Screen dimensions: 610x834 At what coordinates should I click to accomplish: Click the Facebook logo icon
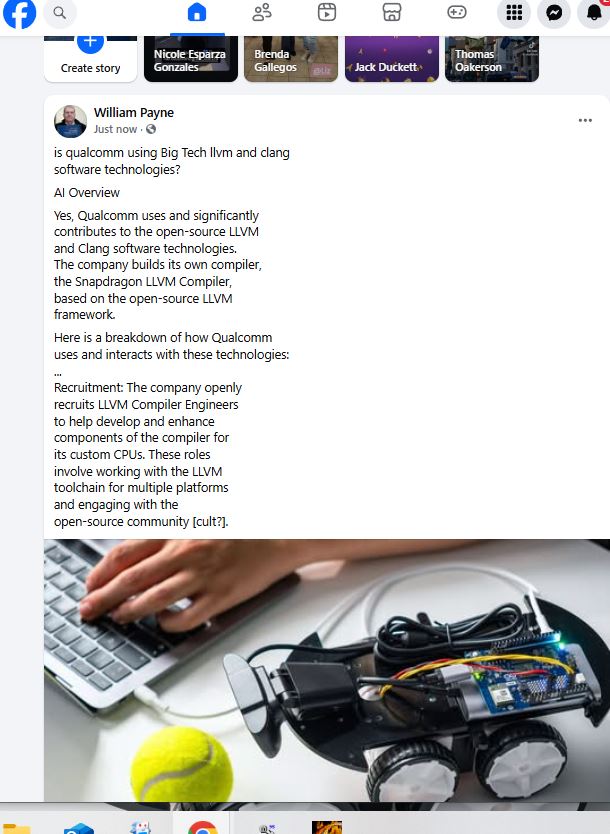19,13
